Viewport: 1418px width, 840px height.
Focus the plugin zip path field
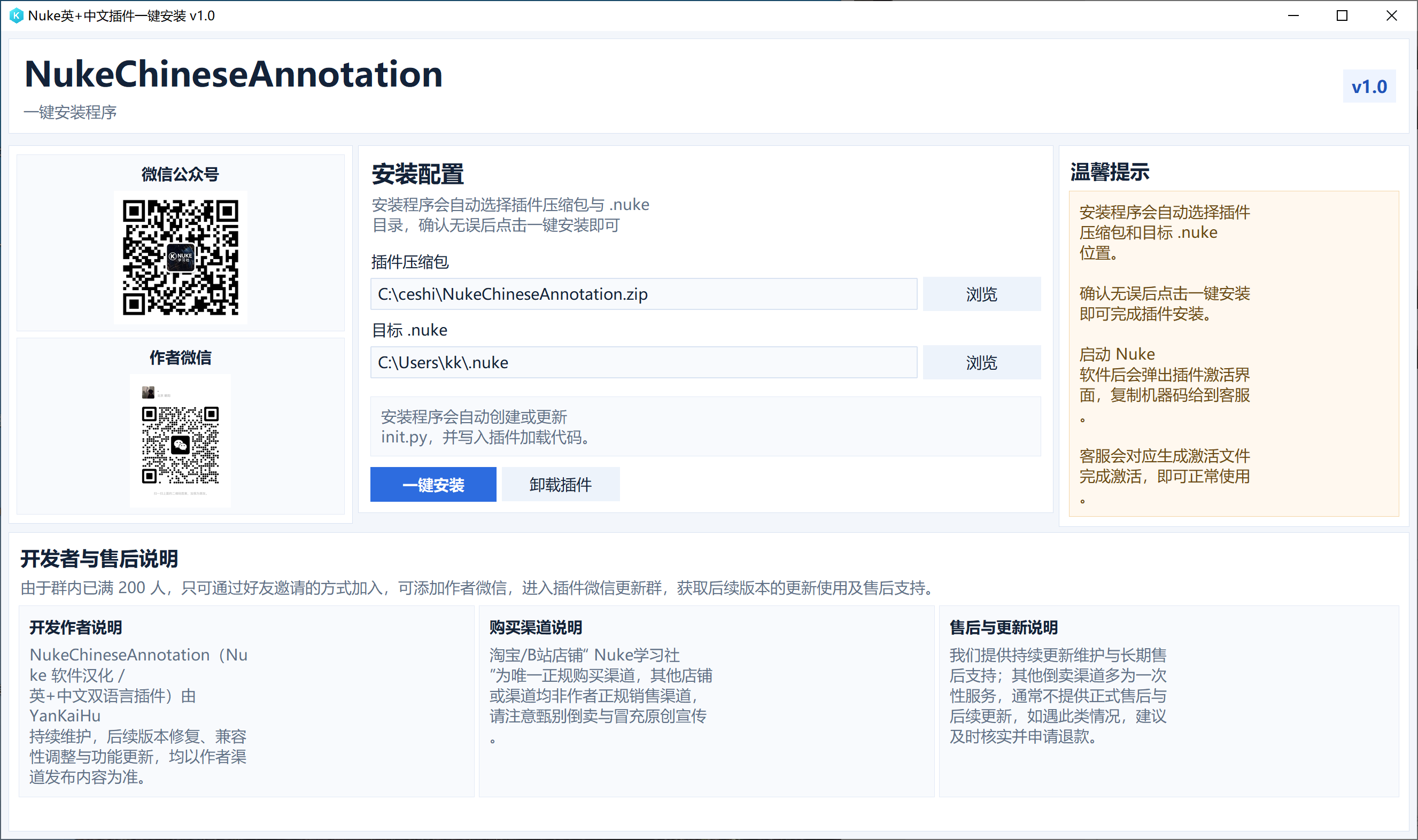(x=644, y=294)
